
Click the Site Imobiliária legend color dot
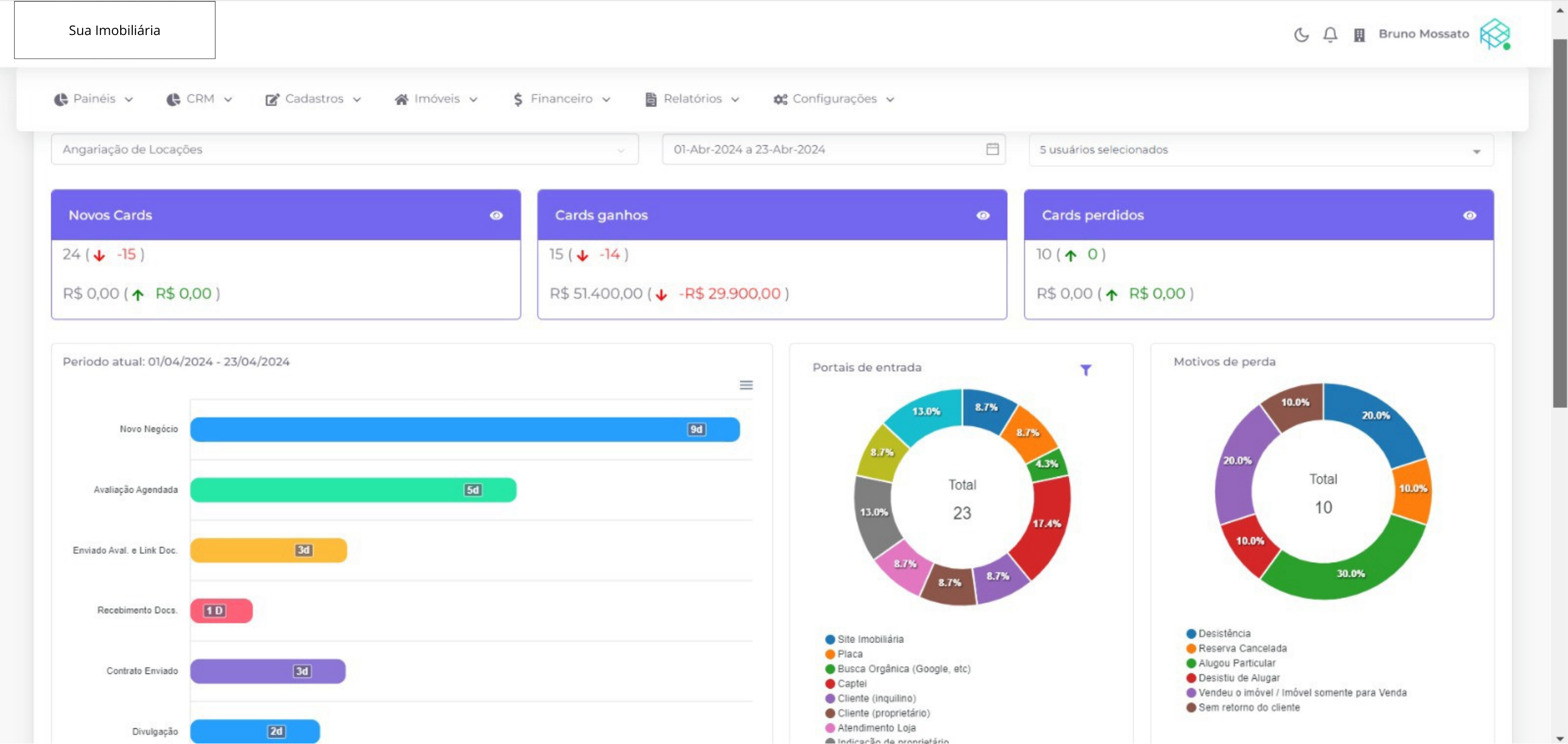(829, 640)
